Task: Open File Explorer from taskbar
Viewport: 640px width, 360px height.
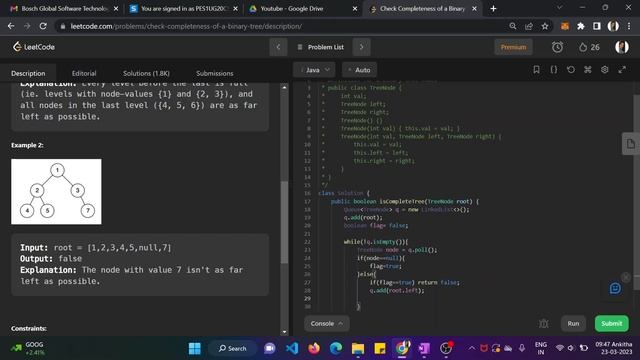Action: tap(358, 349)
